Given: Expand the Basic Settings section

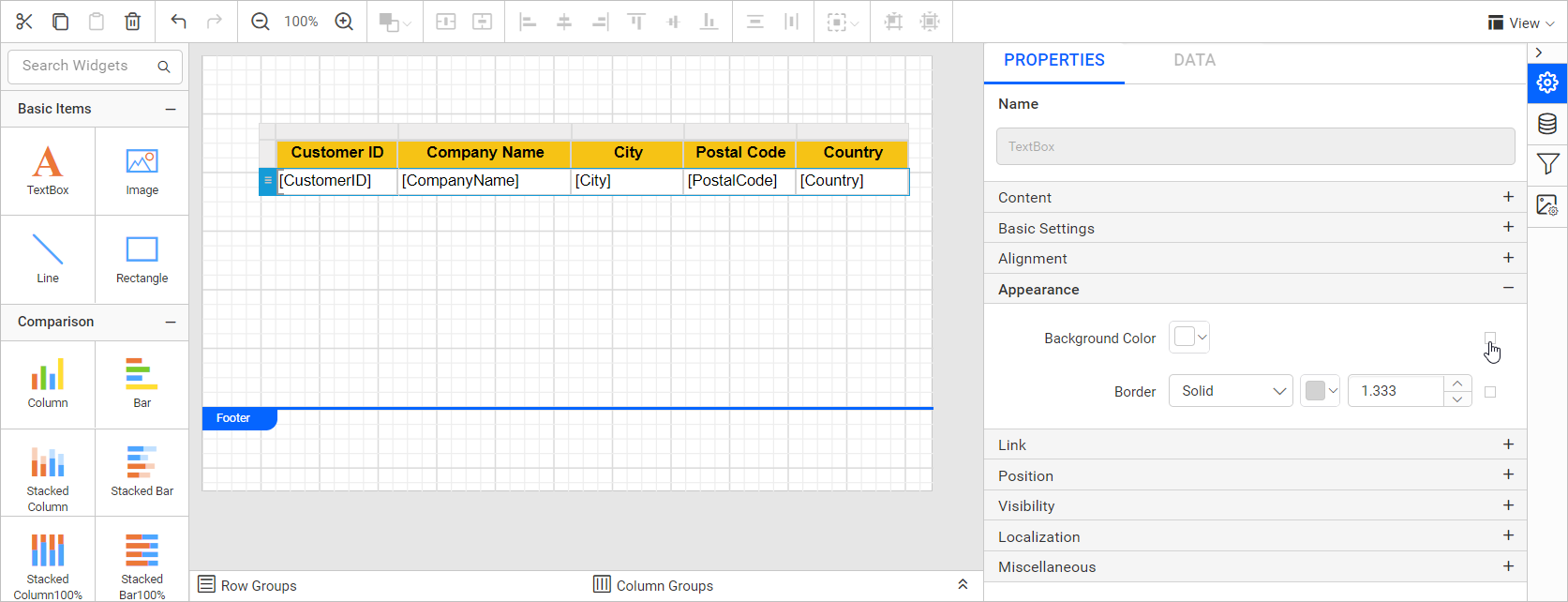Looking at the screenshot, I should coord(1255,228).
